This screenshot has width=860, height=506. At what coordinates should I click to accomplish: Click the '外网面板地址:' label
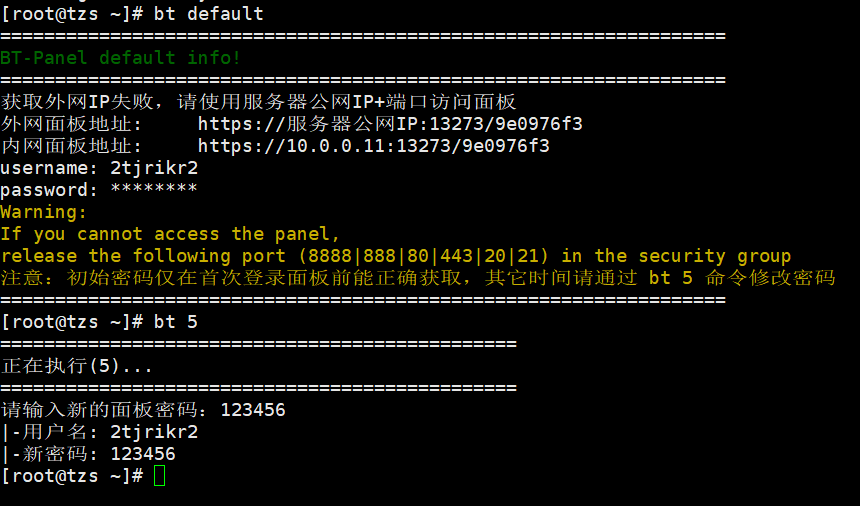tap(71, 124)
